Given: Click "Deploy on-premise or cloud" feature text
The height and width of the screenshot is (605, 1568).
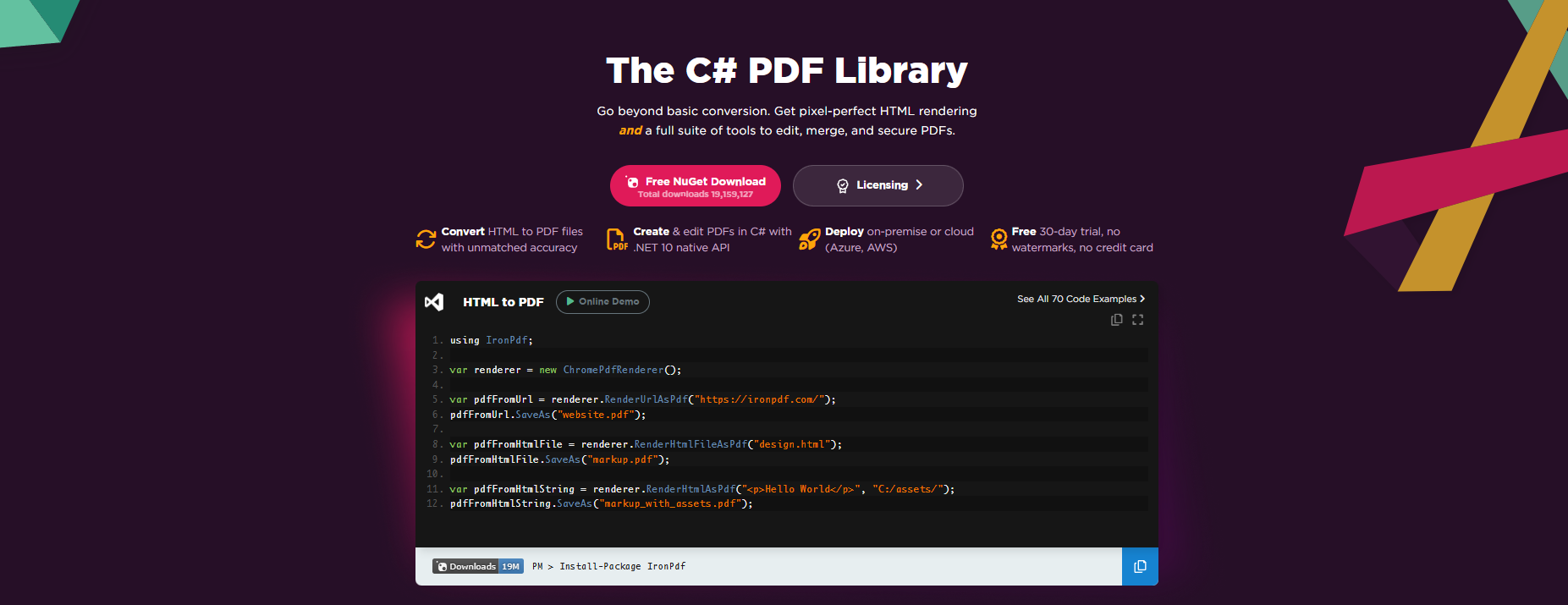Looking at the screenshot, I should pos(900,232).
